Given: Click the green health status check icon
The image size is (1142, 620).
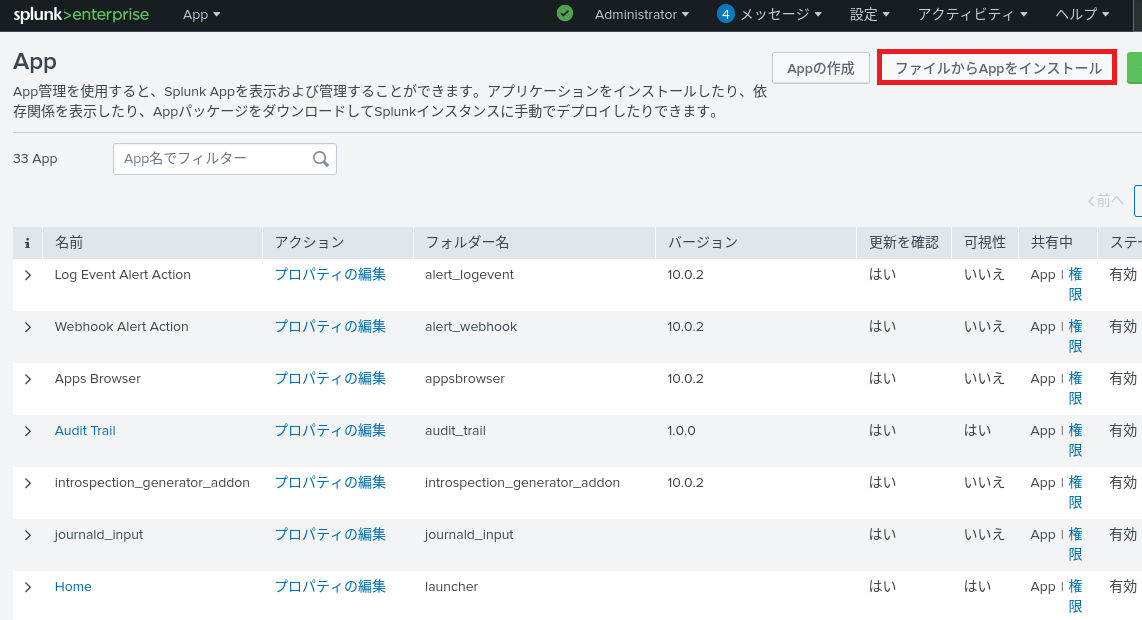Looking at the screenshot, I should (565, 14).
